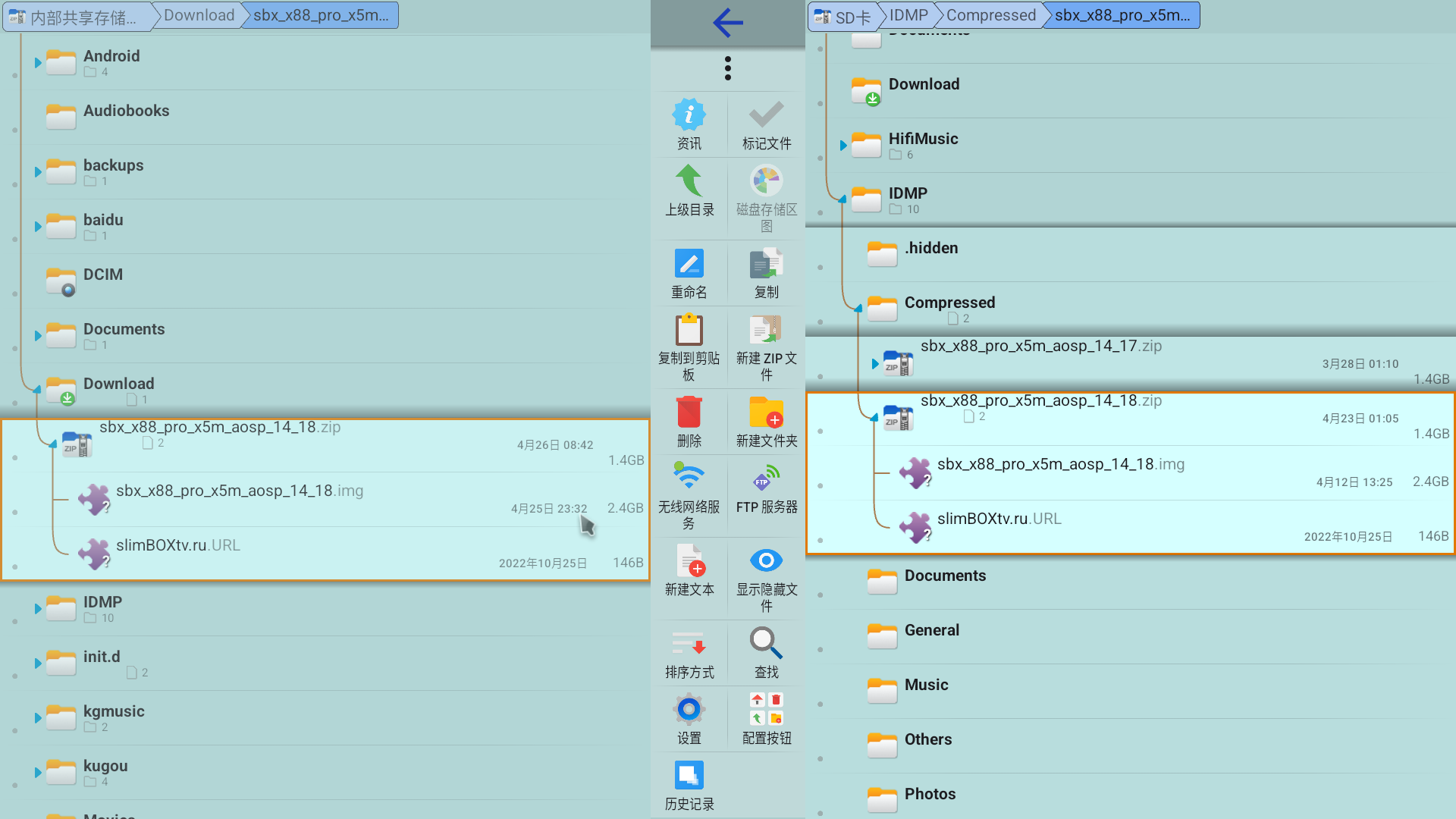Create a folder with 新建文件夹
The height and width of the screenshot is (819, 1456).
coord(767,413)
